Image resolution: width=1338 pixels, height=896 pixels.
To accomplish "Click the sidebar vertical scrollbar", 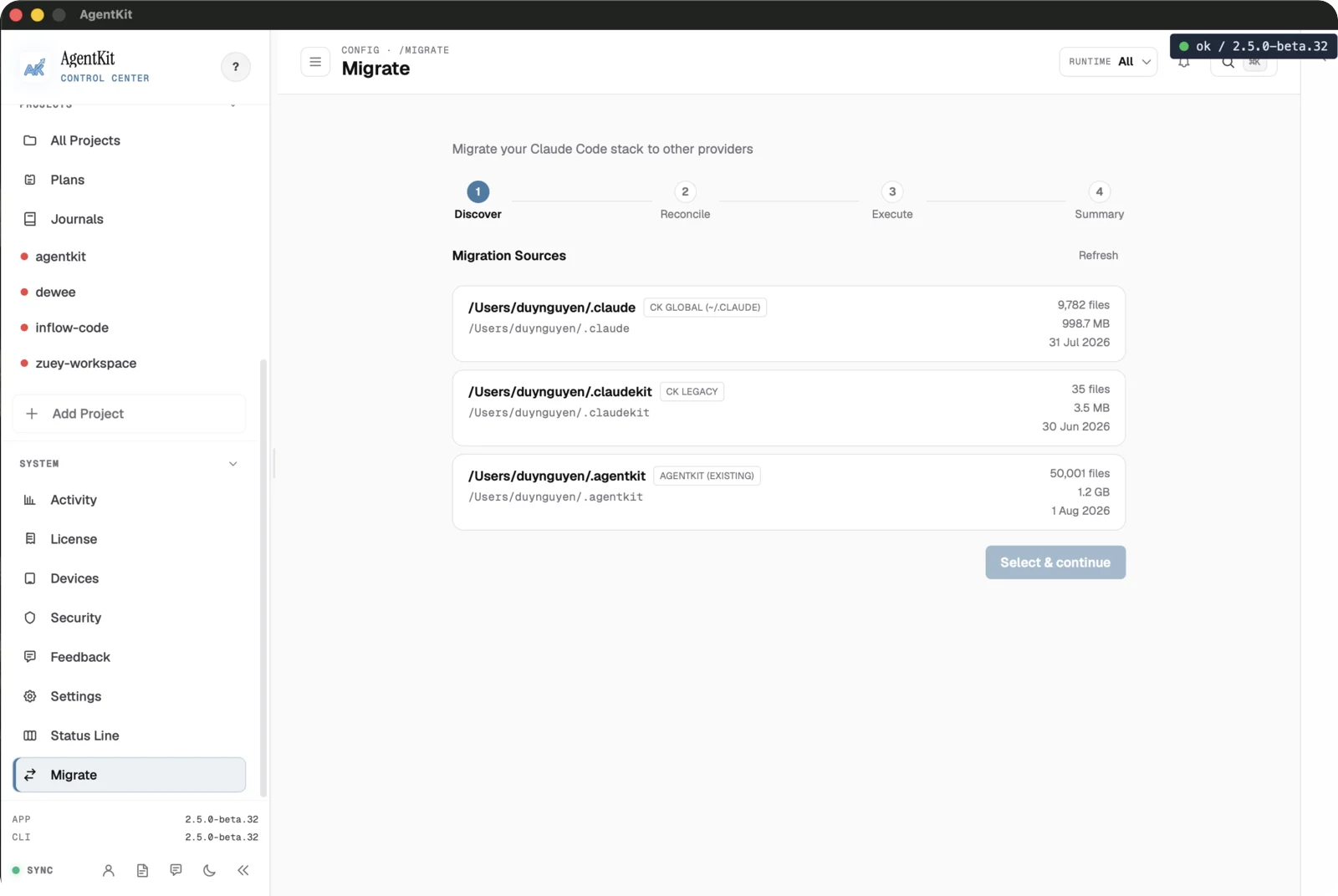I will click(x=263, y=577).
